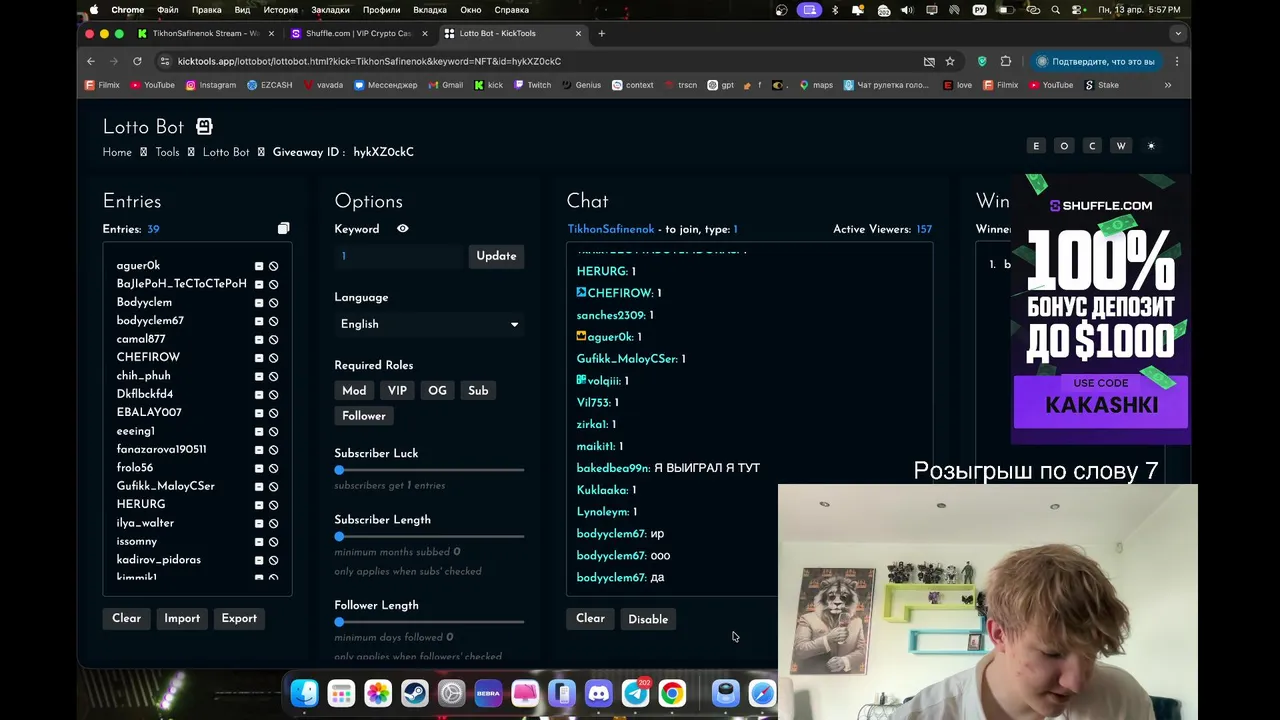
Task: Ban aguer0k using the block icon
Action: (273, 266)
